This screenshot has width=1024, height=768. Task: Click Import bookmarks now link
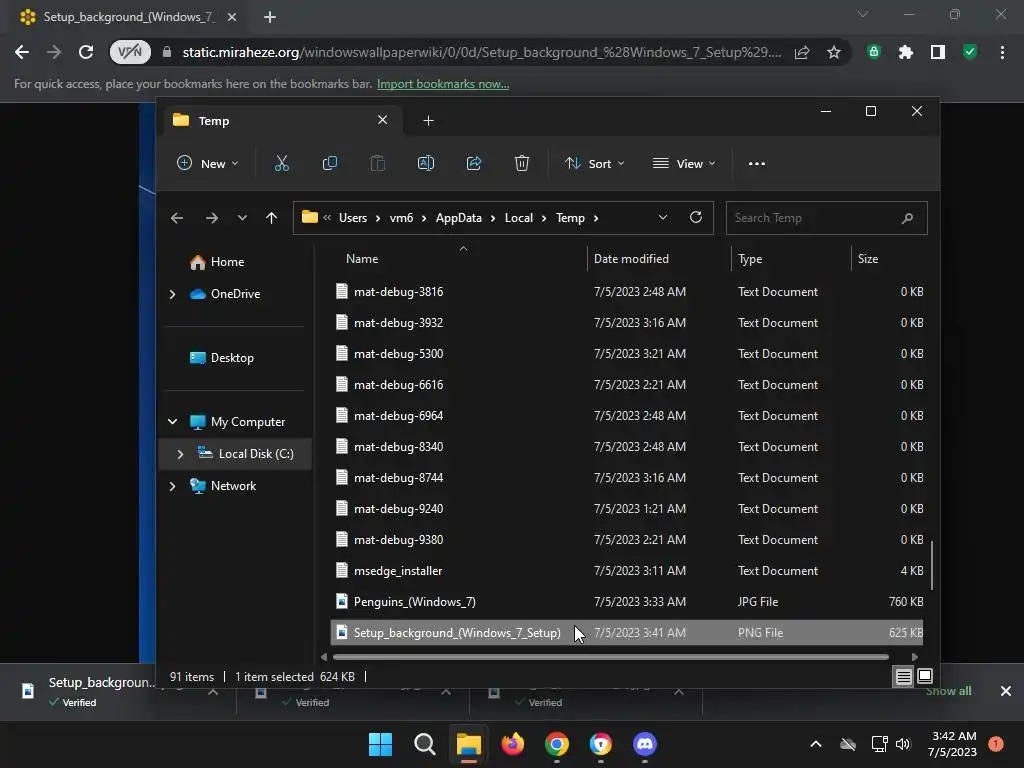click(x=443, y=84)
